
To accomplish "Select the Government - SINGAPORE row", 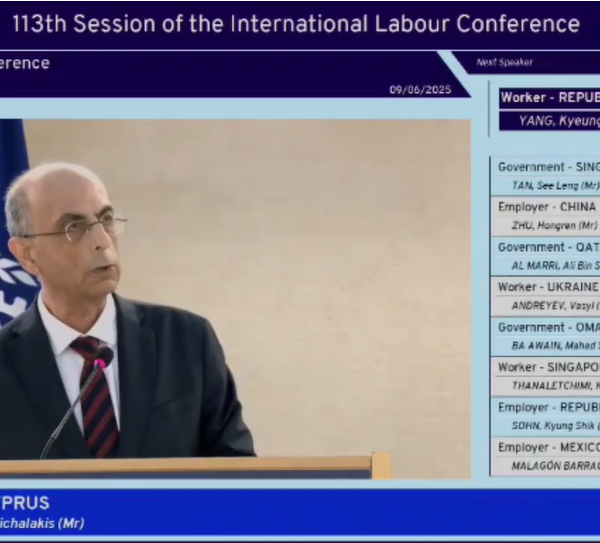I will click(545, 167).
